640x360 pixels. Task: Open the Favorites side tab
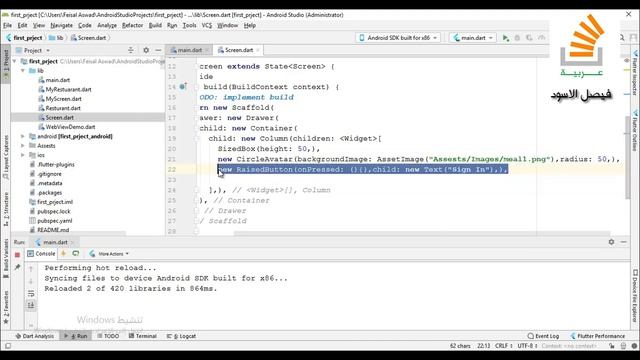(x=6, y=308)
